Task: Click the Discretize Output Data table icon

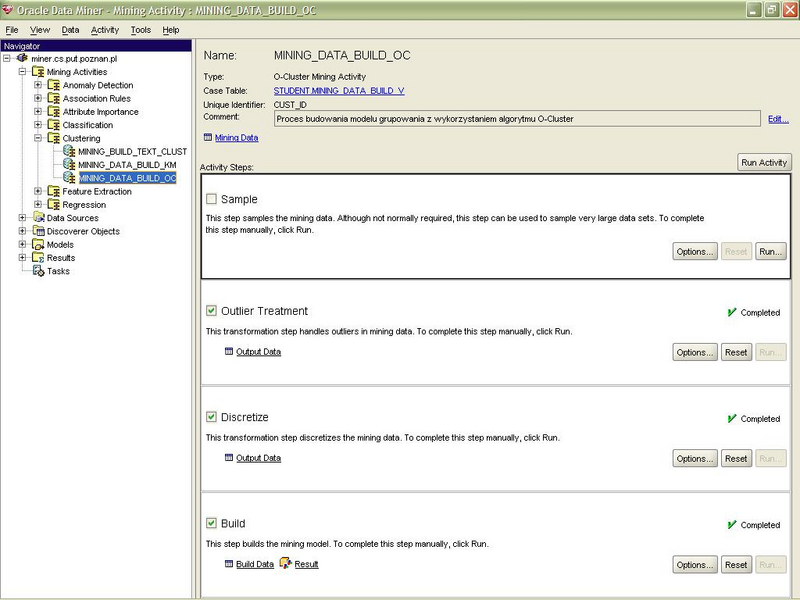Action: pyautogui.click(x=229, y=457)
